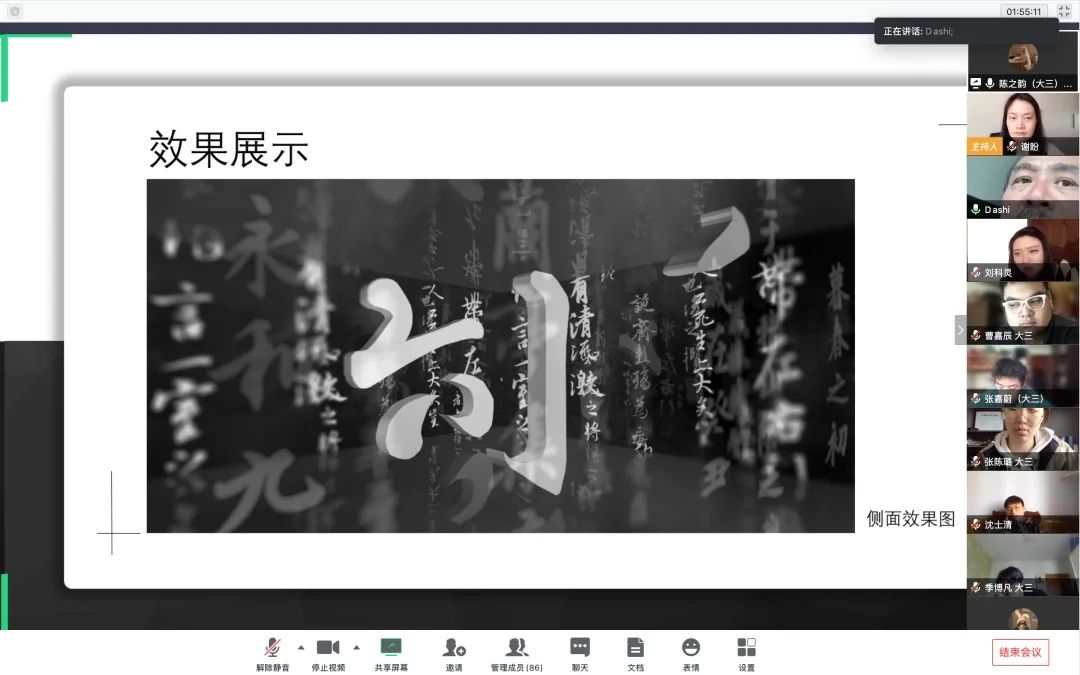Select host 谢盼's video thumbnail
This screenshot has height=675, width=1080.
point(1022,123)
